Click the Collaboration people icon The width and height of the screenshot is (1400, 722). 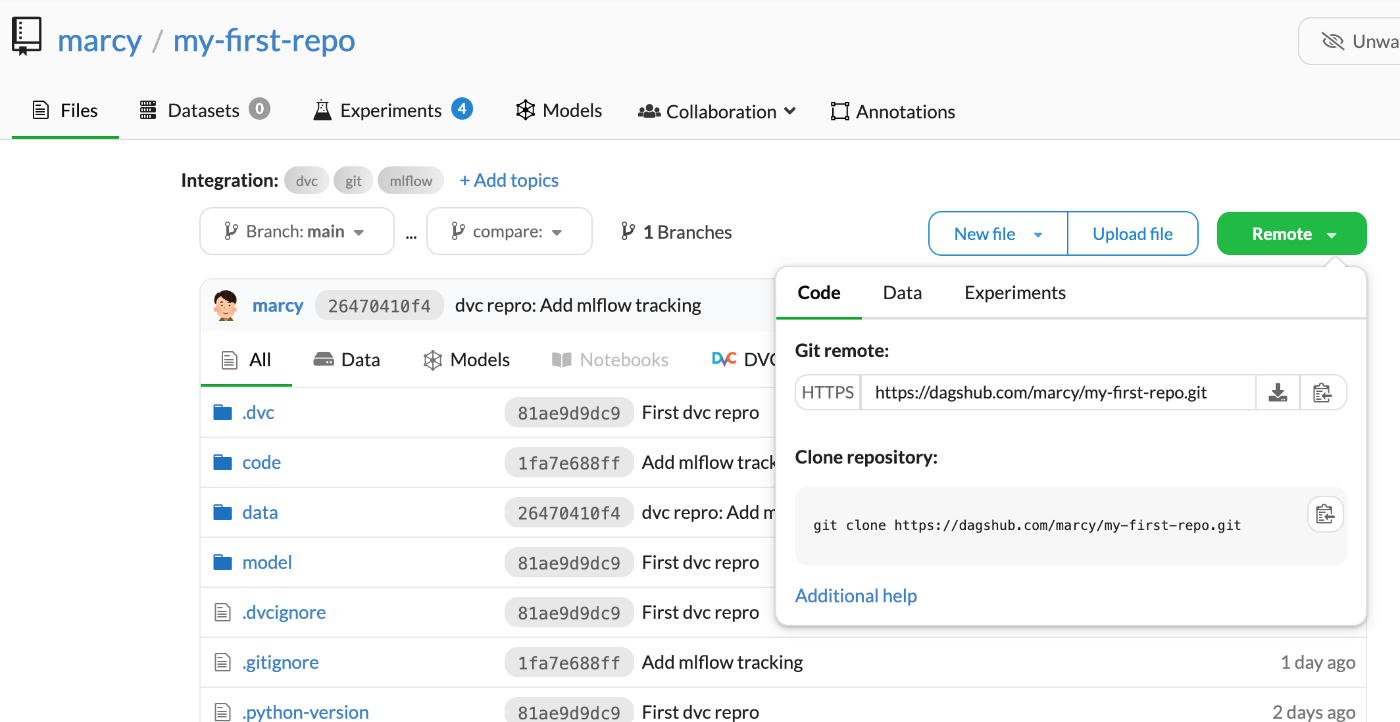pos(649,111)
